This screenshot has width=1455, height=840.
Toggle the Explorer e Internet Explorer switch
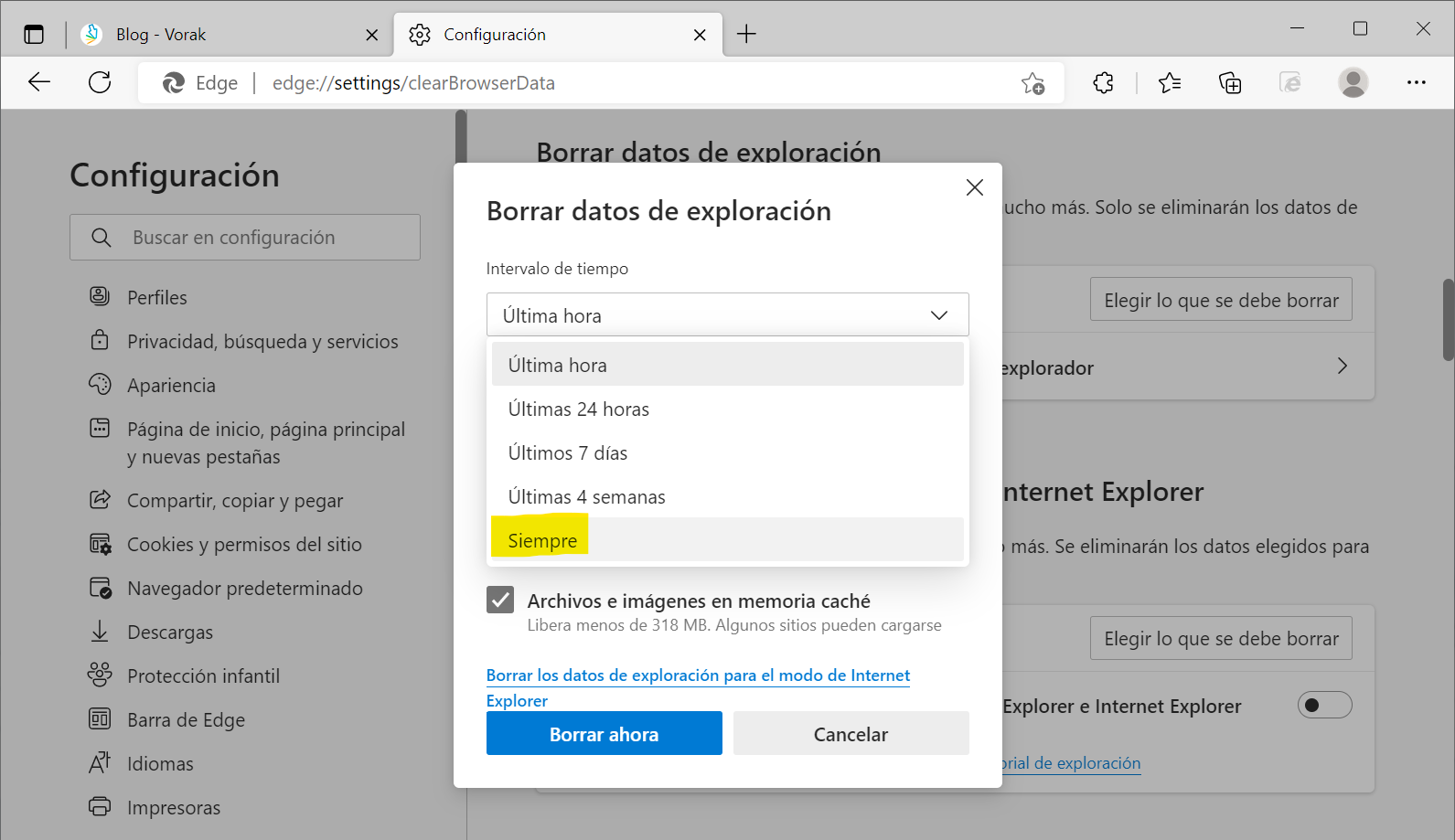click(x=1324, y=705)
